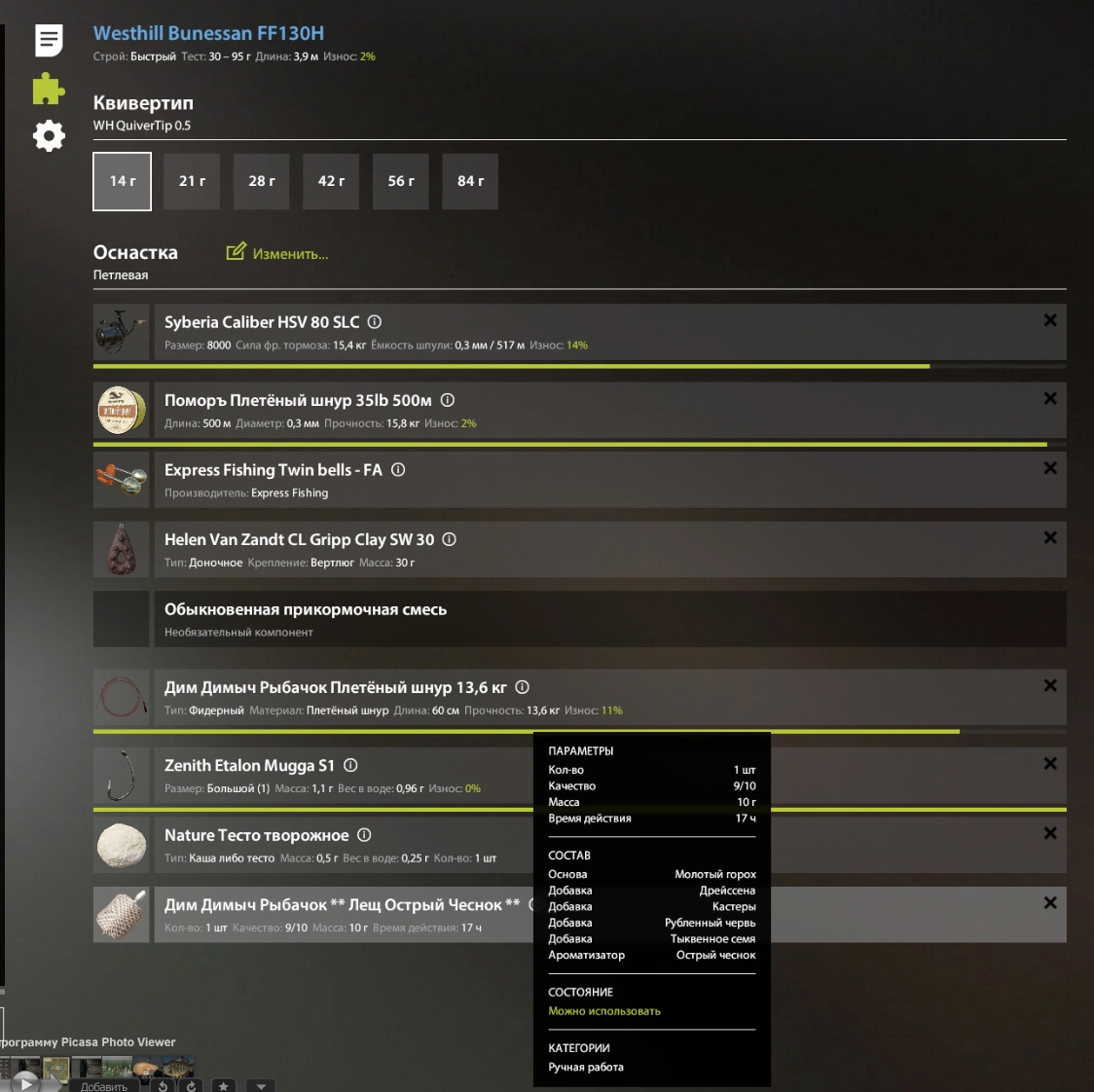
Task: Click the Zenith Etalon Mugga S1 name
Action: tap(249, 765)
